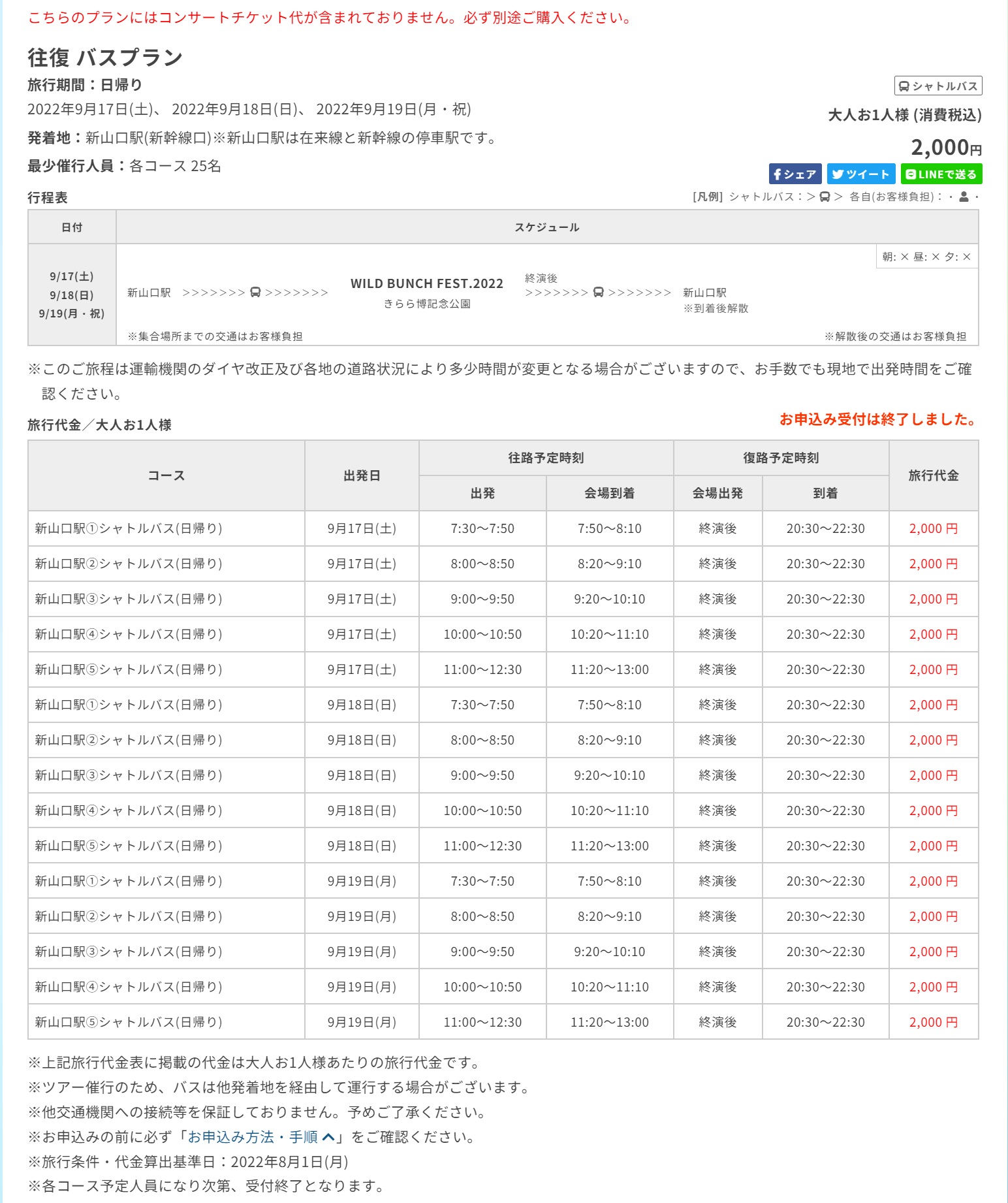Viewport: 1008px width, 1203px height.
Task: Click the 出発日 column header
Action: pyautogui.click(x=362, y=475)
